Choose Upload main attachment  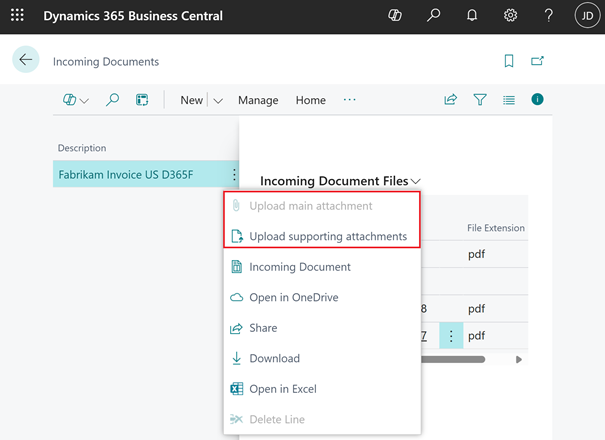point(322,206)
